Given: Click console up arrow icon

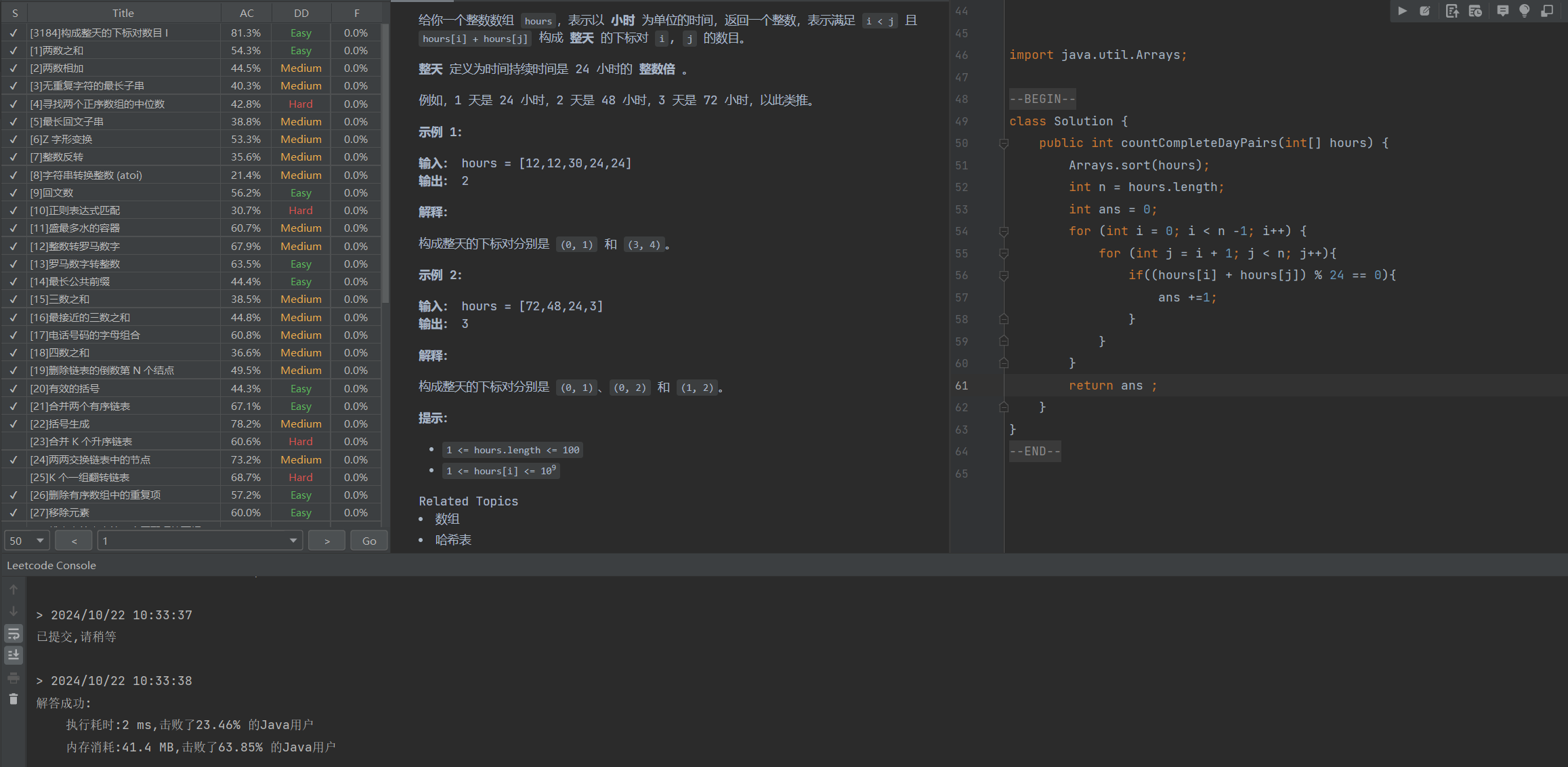Looking at the screenshot, I should [x=14, y=589].
